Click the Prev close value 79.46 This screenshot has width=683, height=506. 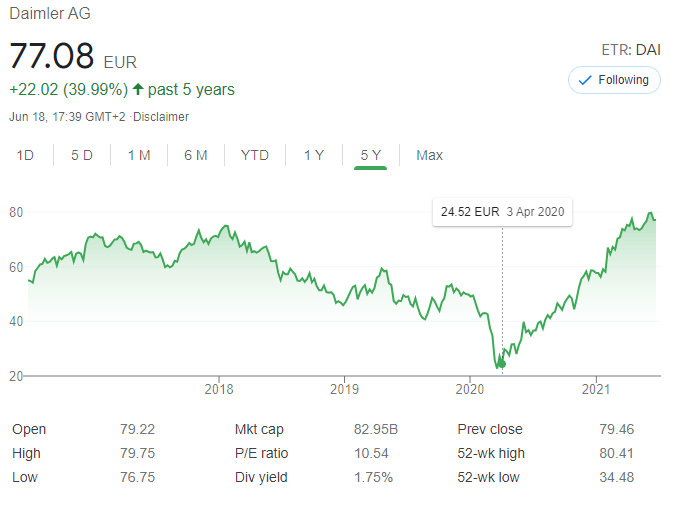tap(616, 429)
